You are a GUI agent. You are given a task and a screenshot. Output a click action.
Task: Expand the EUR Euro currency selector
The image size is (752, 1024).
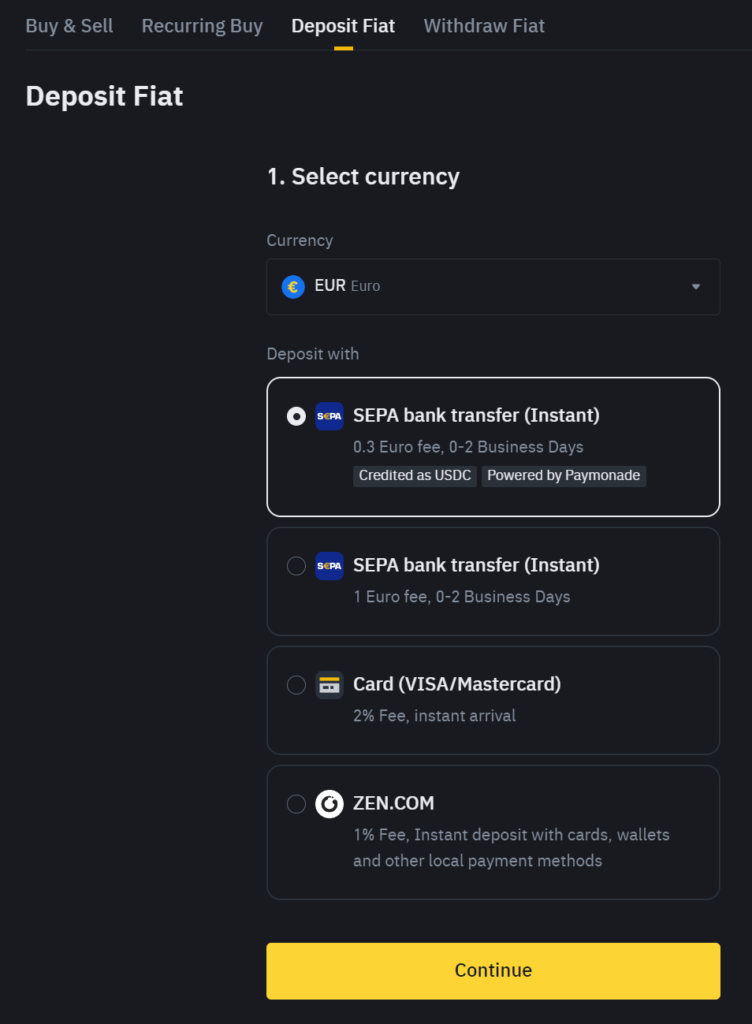[x=492, y=287]
